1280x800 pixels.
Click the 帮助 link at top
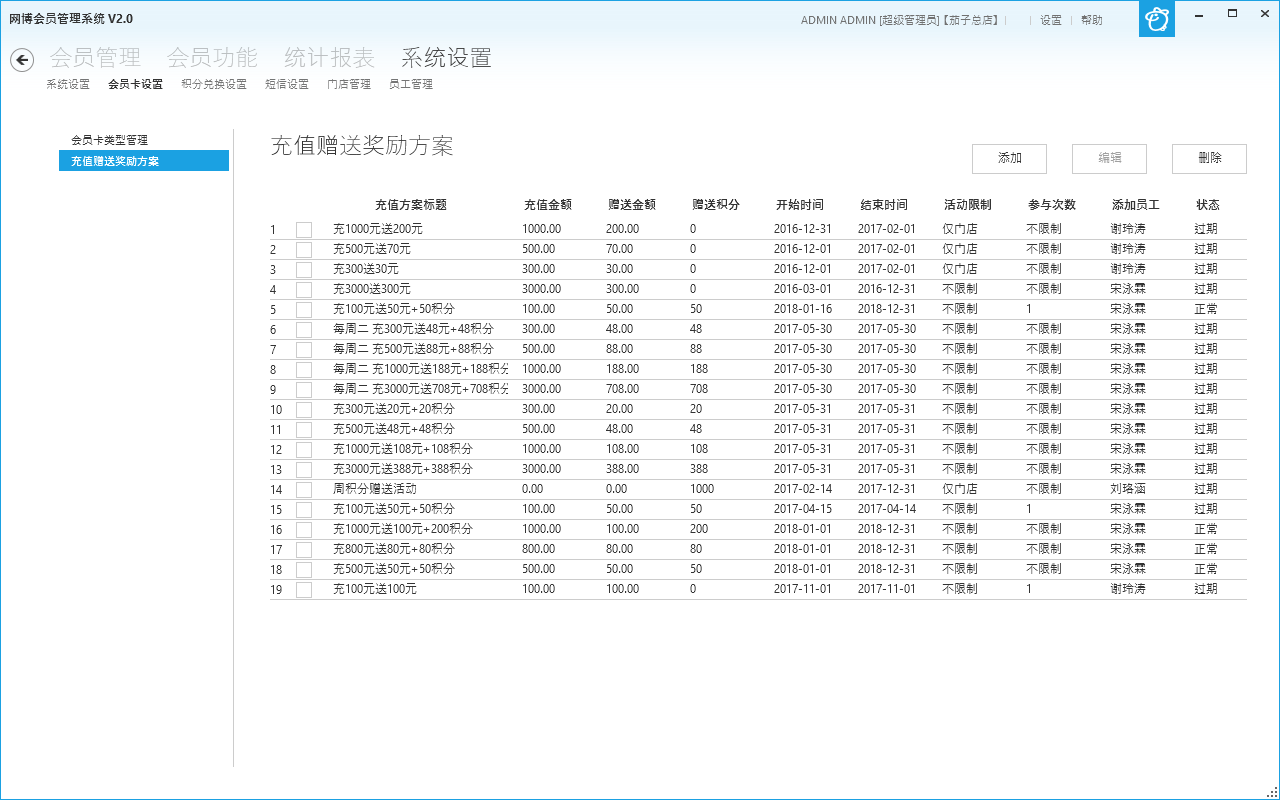[x=1092, y=20]
